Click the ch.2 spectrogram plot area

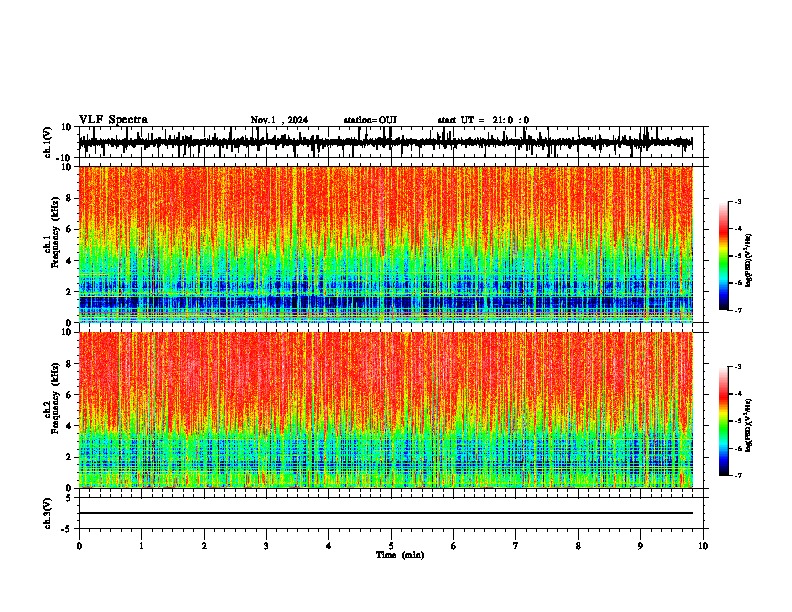click(x=385, y=410)
